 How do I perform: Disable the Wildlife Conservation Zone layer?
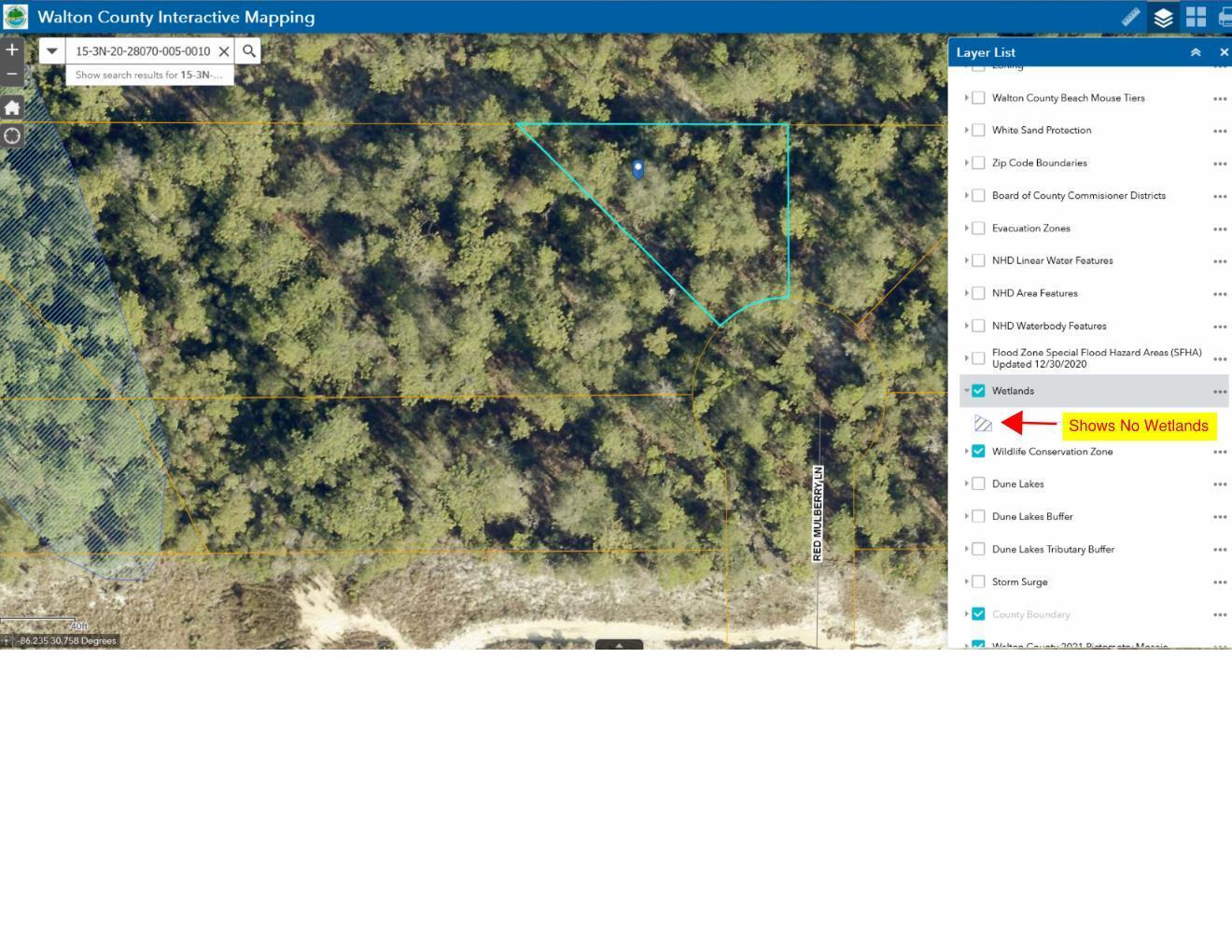(978, 451)
